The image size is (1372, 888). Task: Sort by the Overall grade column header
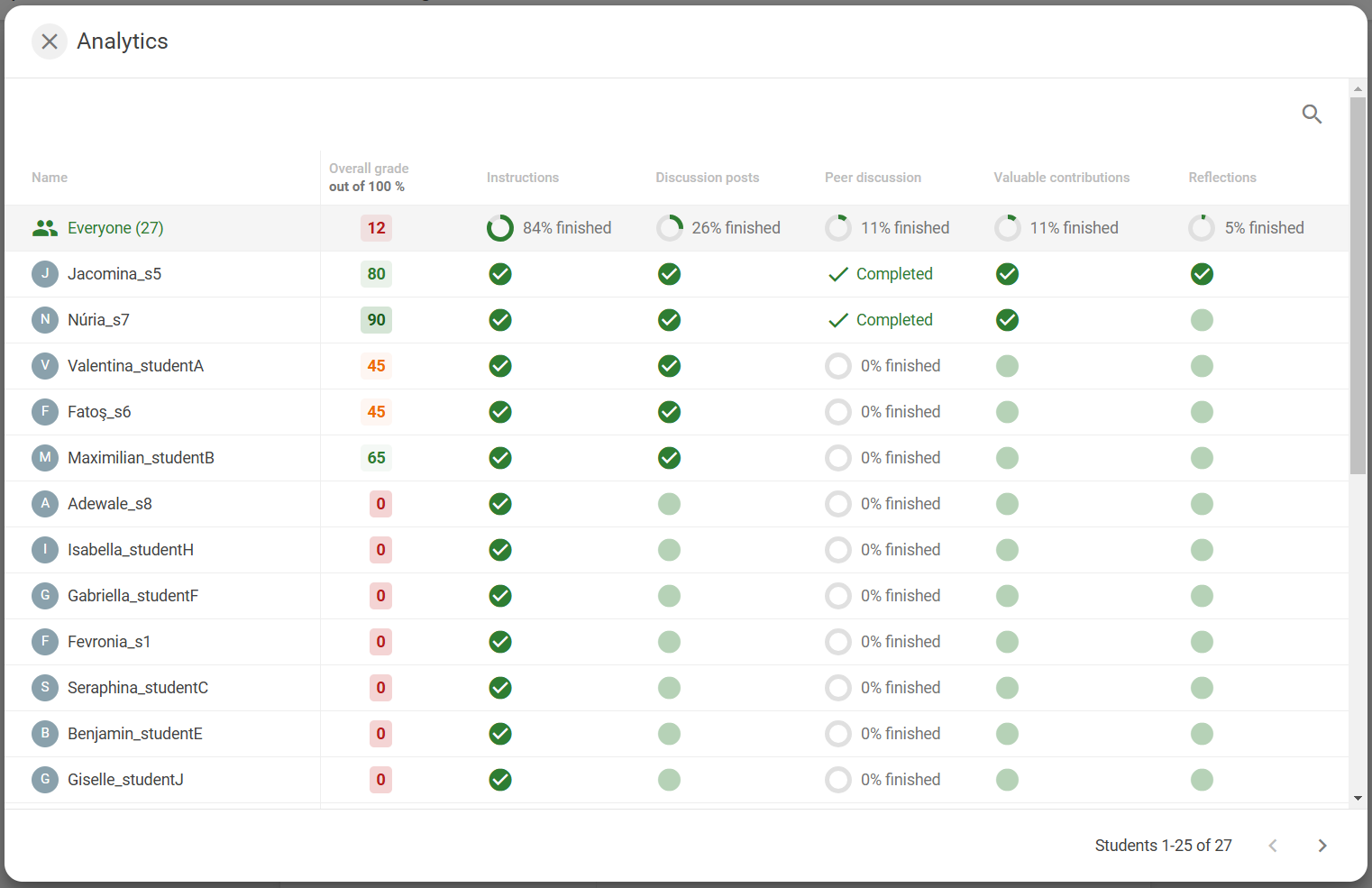pyautogui.click(x=369, y=178)
